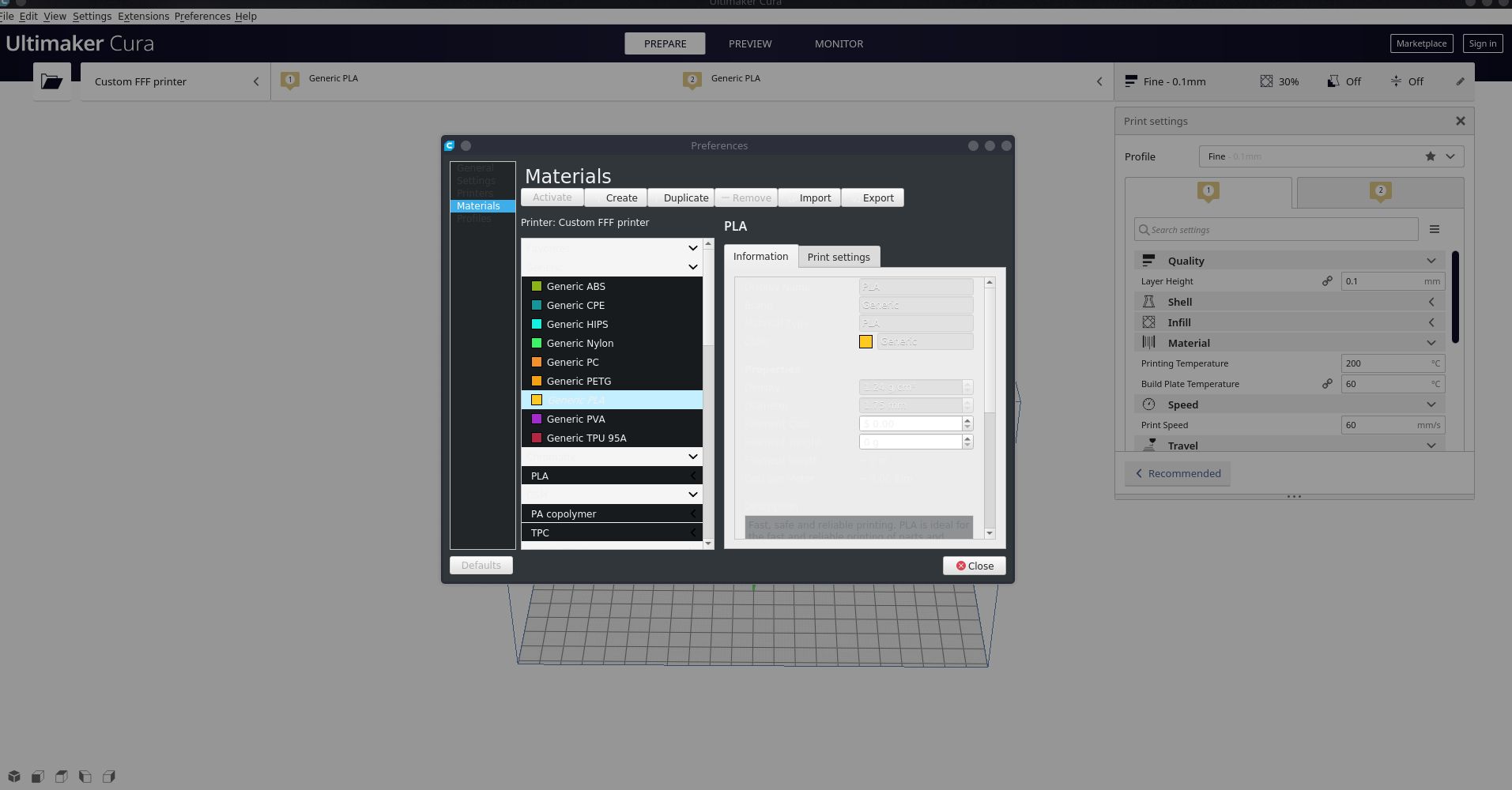The width and height of the screenshot is (1512, 790).
Task: Click the infill density icon showing 30%
Action: 1265,81
